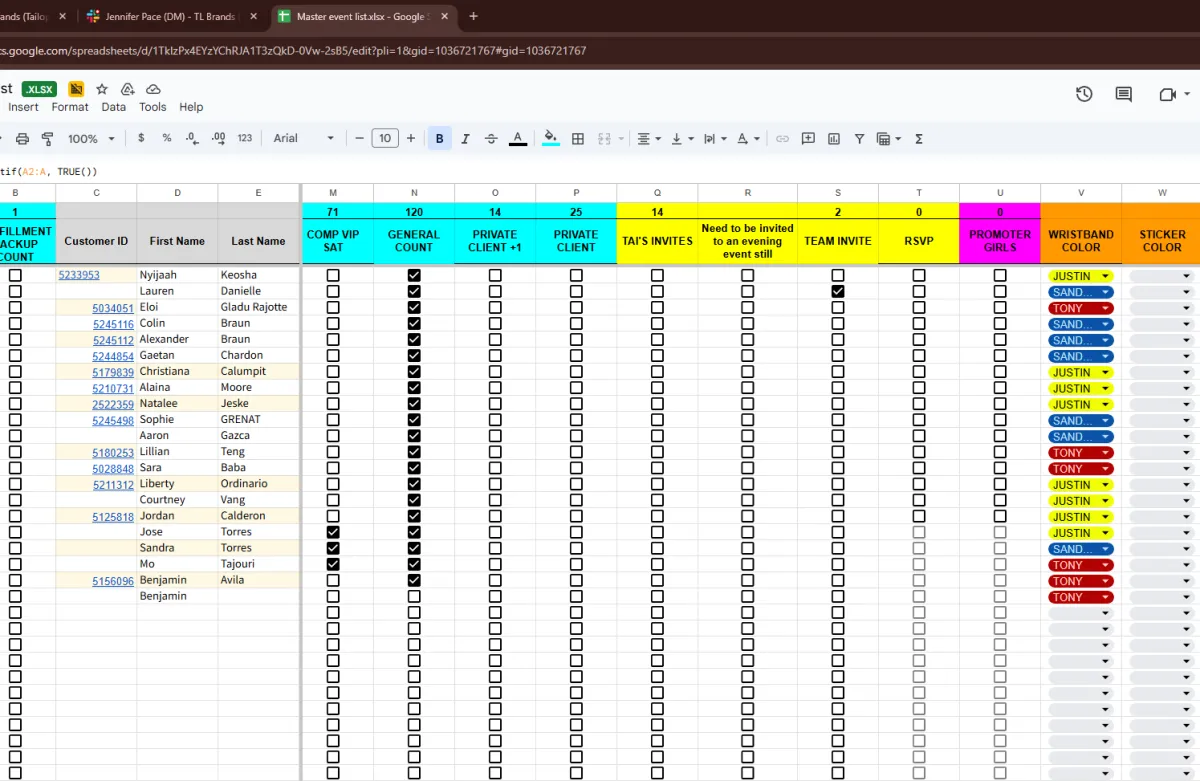This screenshot has height=781, width=1200.
Task: Uncheck Team Invite for Lauren Danielle
Action: tap(838, 291)
